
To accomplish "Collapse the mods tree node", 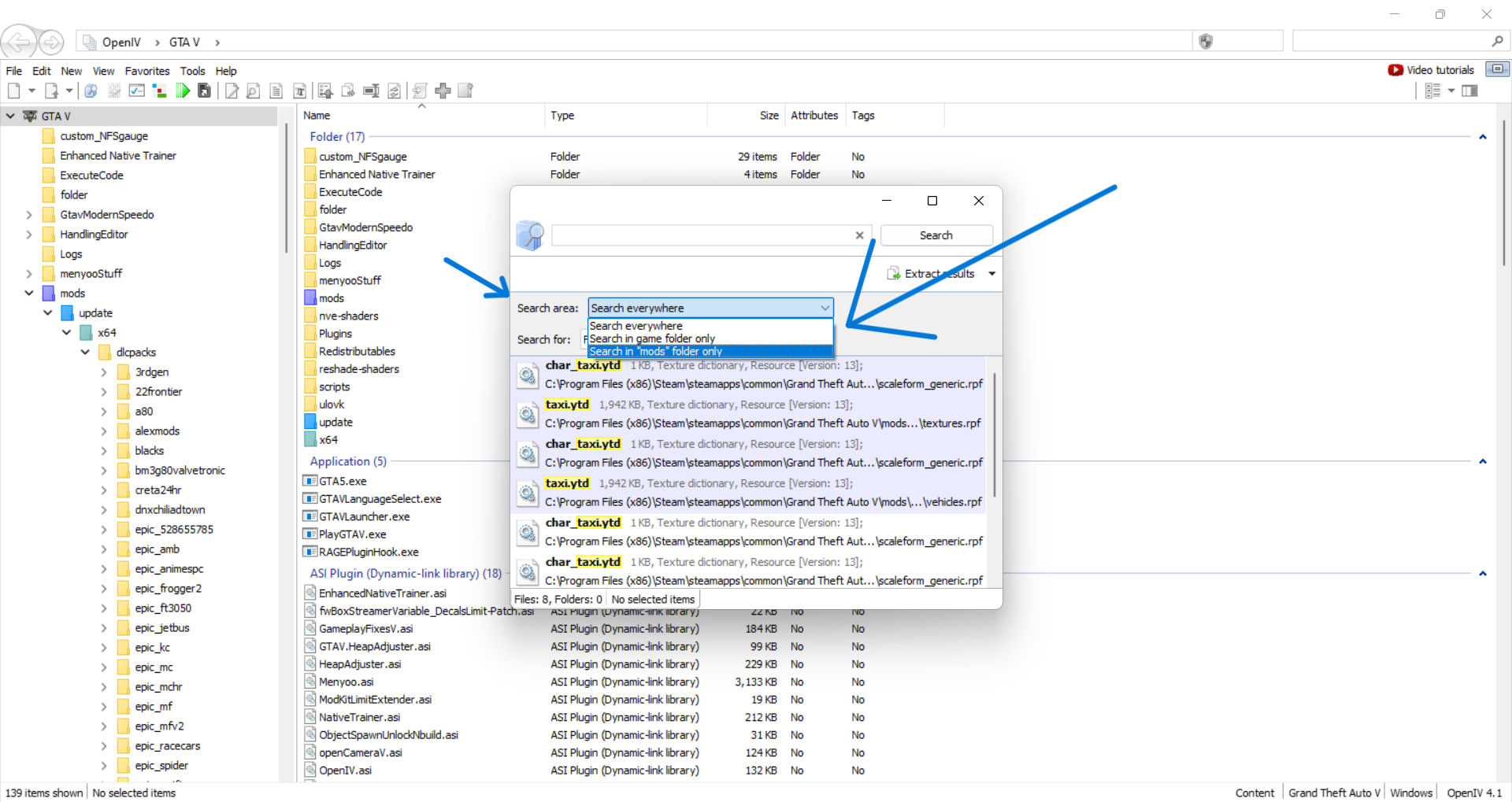I will (29, 293).
